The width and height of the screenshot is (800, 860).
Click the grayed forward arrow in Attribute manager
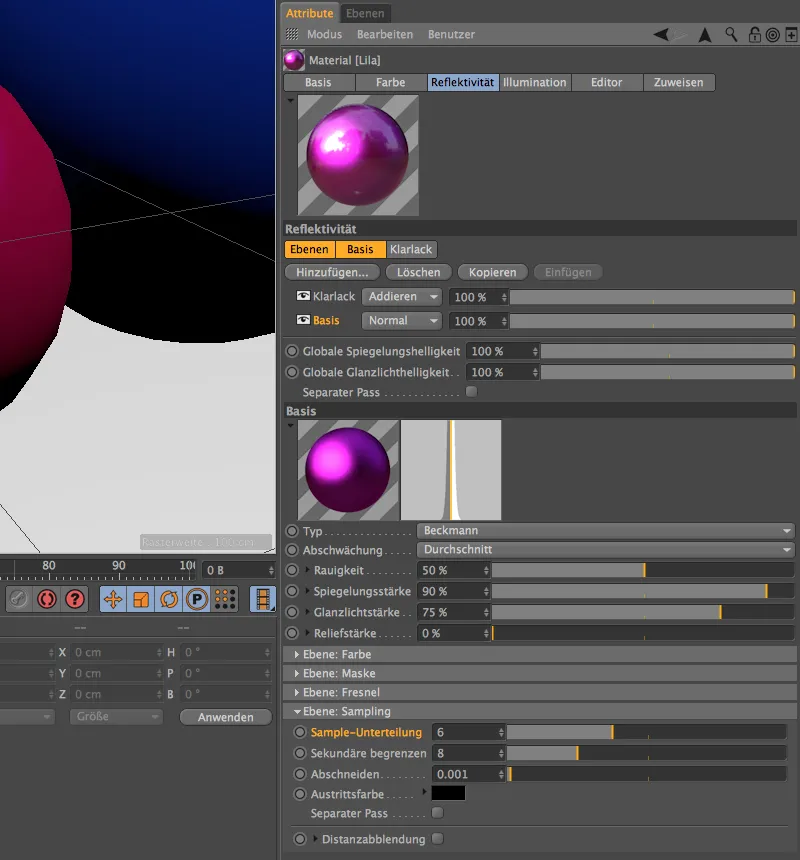pyautogui.click(x=680, y=35)
